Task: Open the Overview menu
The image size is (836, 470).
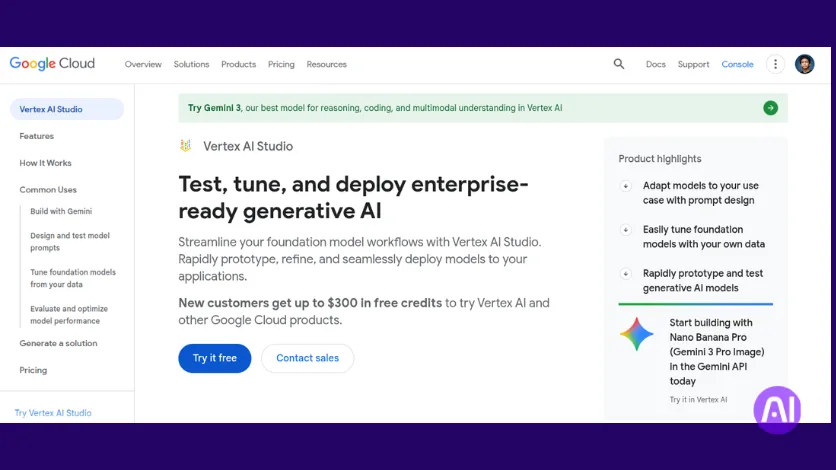Action: [x=143, y=64]
